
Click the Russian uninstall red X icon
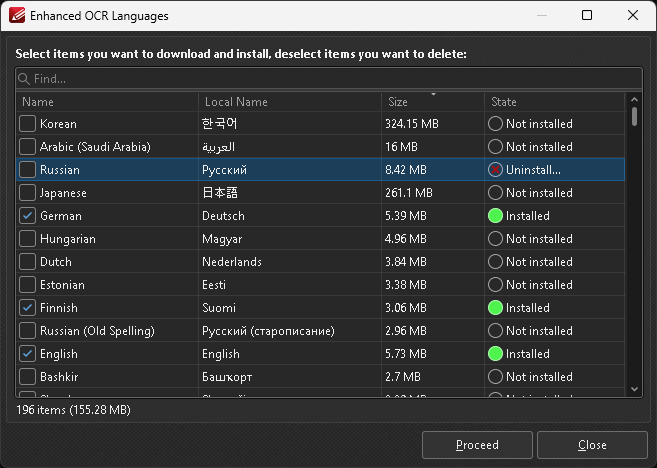tap(495, 170)
